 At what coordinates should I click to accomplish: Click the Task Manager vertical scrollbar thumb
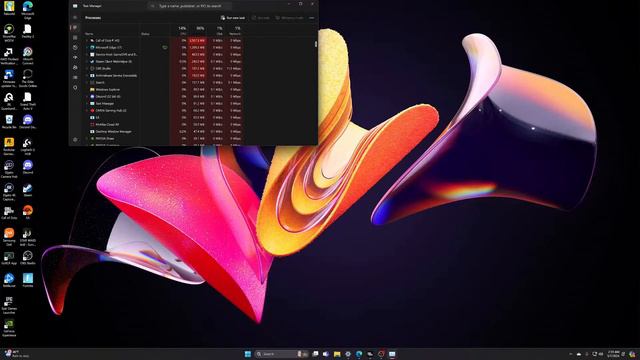316,44
